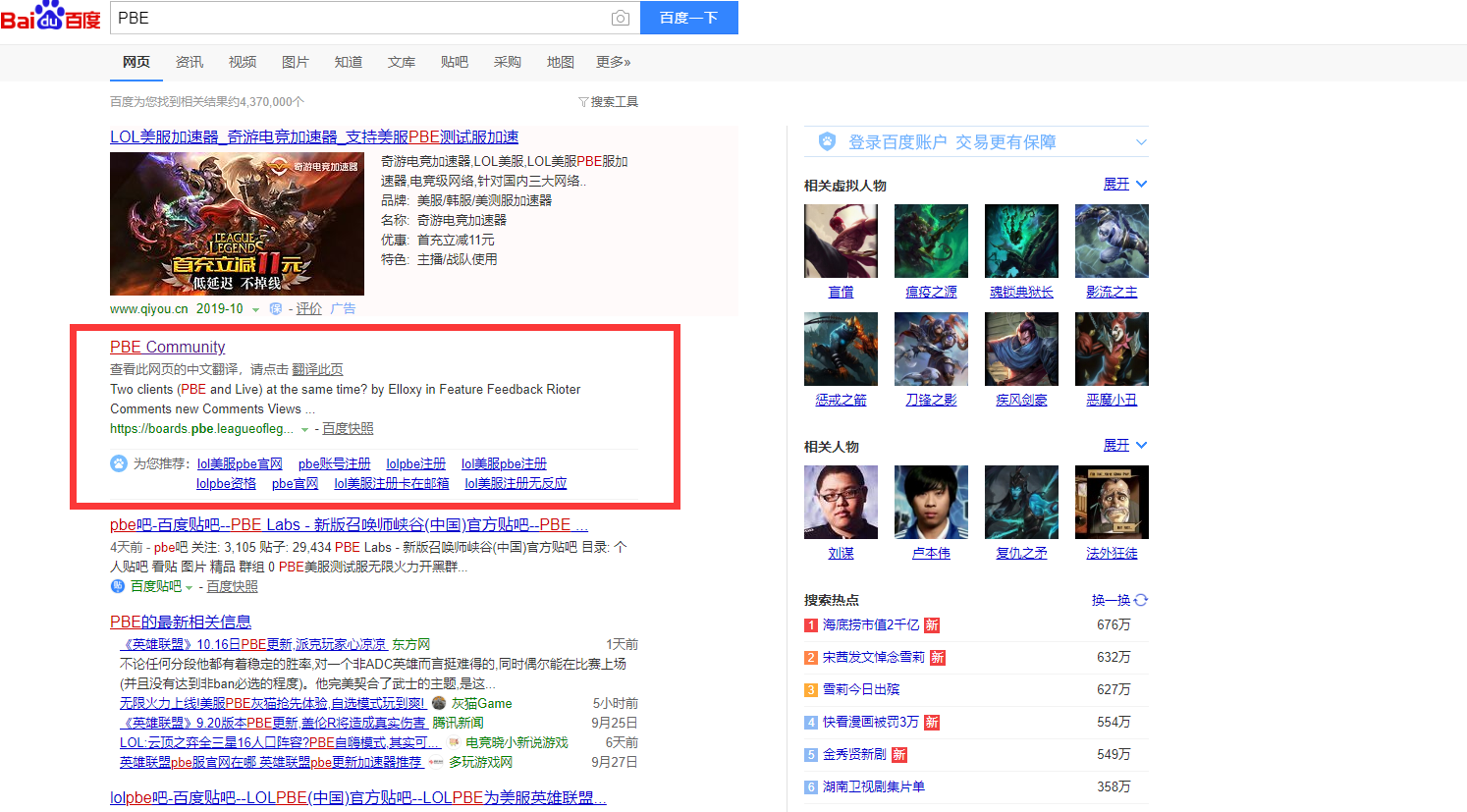Expand arrow beside boards.pbe.leagueoflegends URL
This screenshot has height=812, width=1467.
(304, 430)
